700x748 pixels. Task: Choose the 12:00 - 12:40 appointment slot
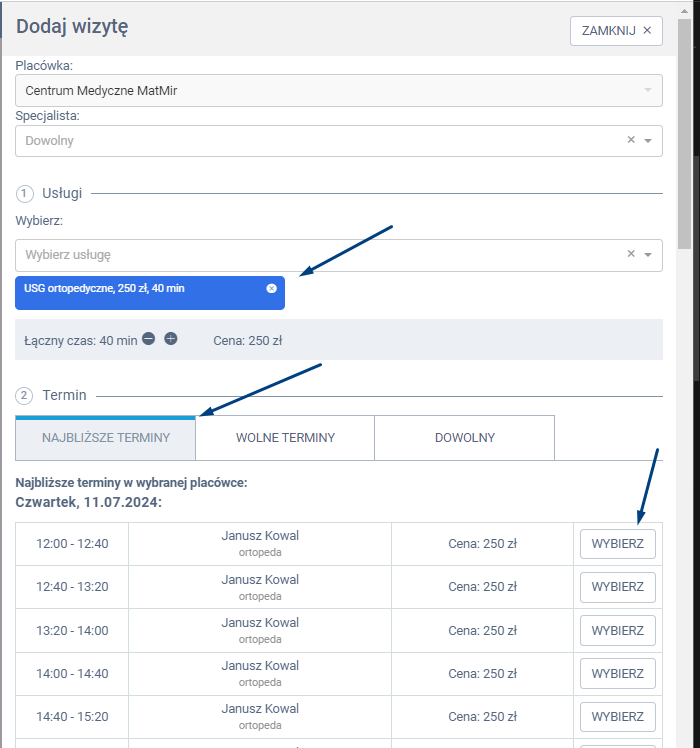coord(617,544)
